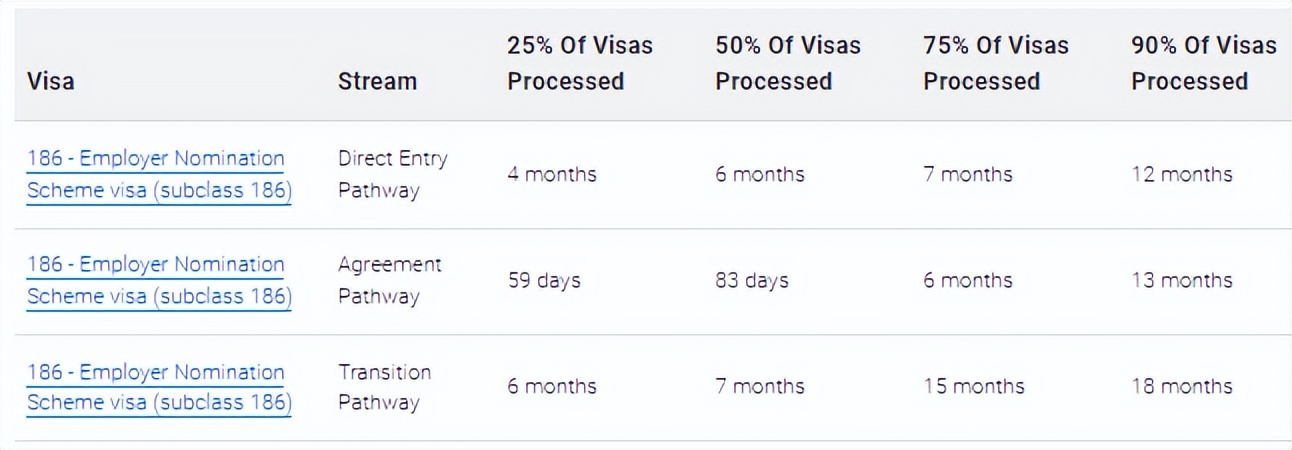Select the 90% Of Visas Processed header
The width and height of the screenshot is (1292, 450).
pyautogui.click(x=1204, y=63)
